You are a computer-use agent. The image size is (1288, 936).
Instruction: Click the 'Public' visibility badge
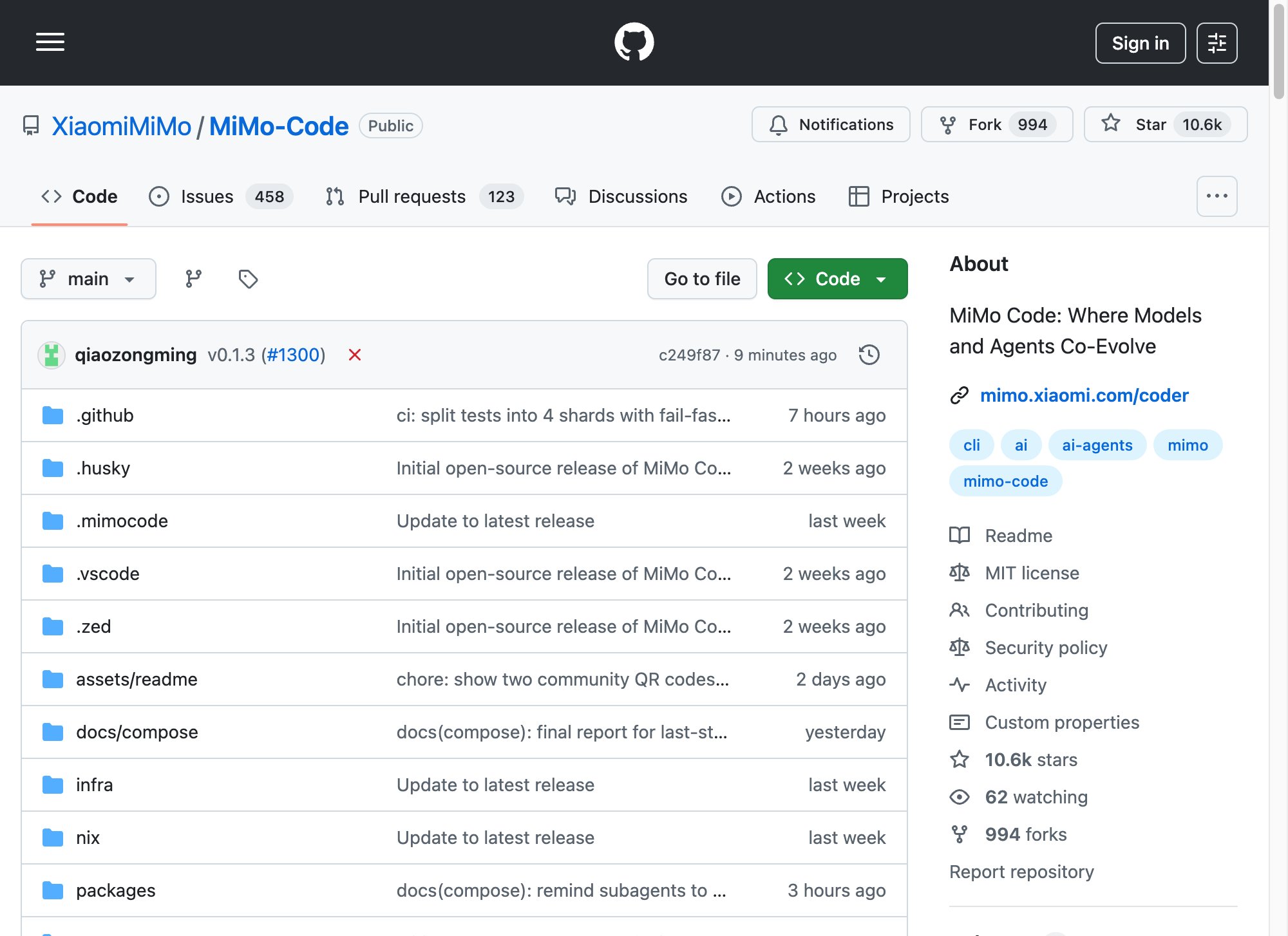point(391,126)
